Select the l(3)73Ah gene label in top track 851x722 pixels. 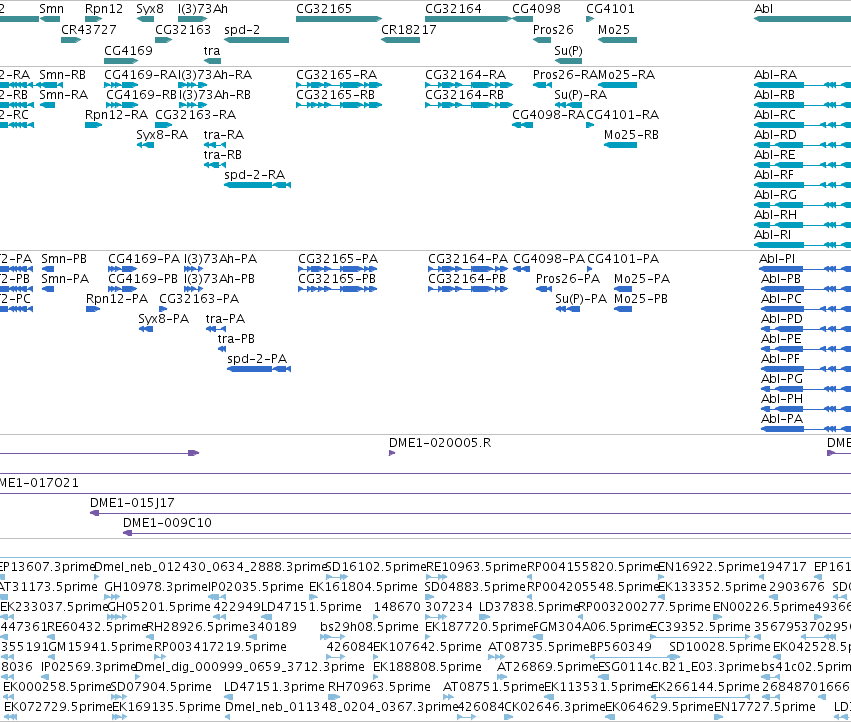pos(203,9)
